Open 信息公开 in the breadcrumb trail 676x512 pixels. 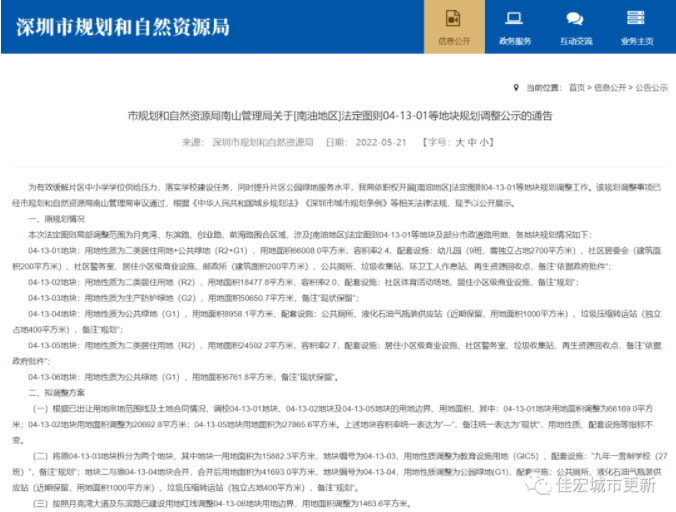(x=609, y=88)
